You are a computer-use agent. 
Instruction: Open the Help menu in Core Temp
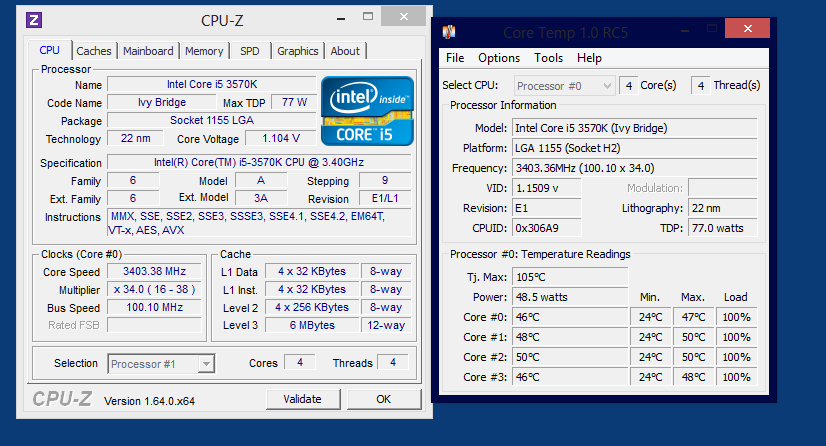pyautogui.click(x=589, y=58)
